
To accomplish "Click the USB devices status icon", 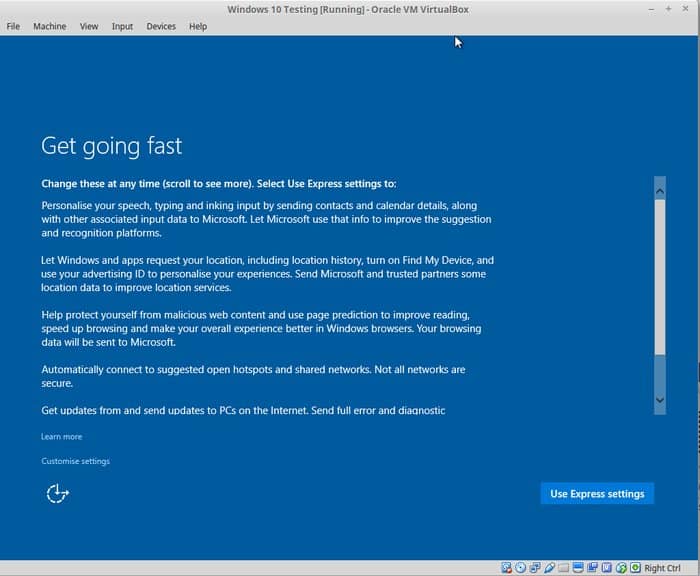I will point(549,568).
